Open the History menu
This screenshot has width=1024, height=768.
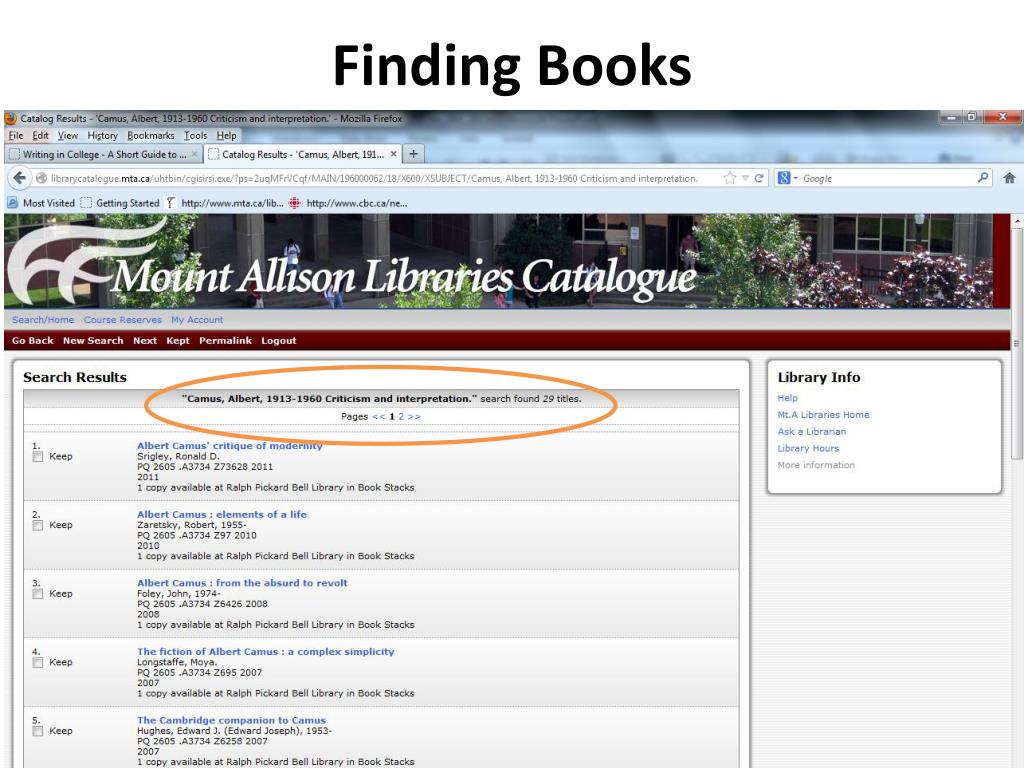[103, 136]
